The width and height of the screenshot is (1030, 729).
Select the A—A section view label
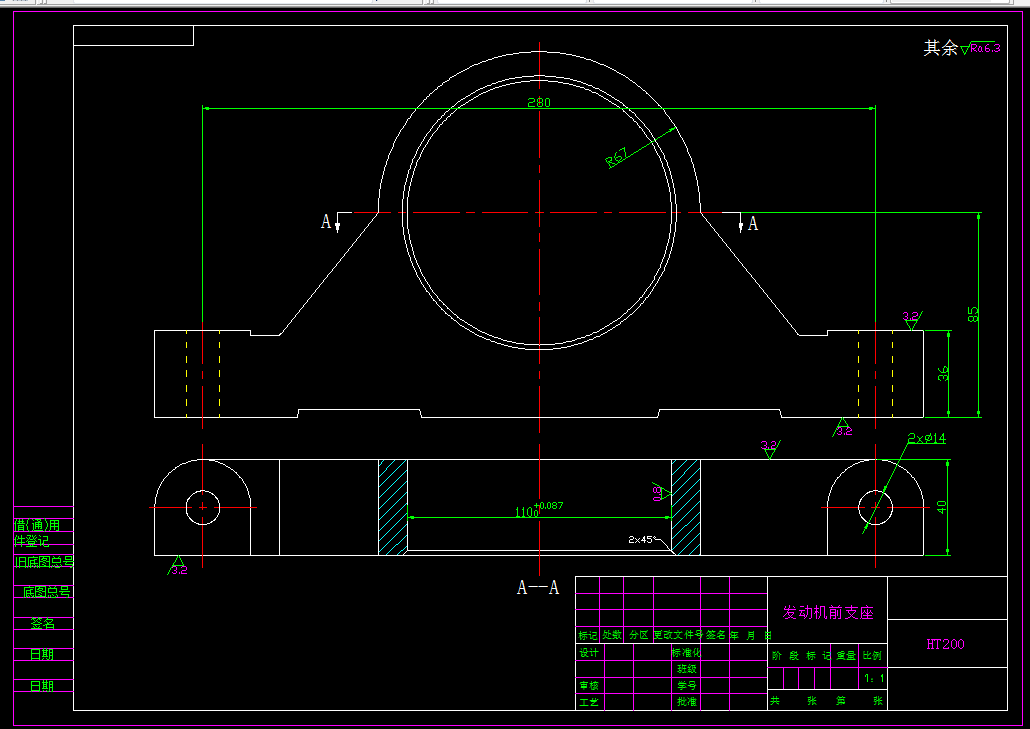click(x=538, y=587)
